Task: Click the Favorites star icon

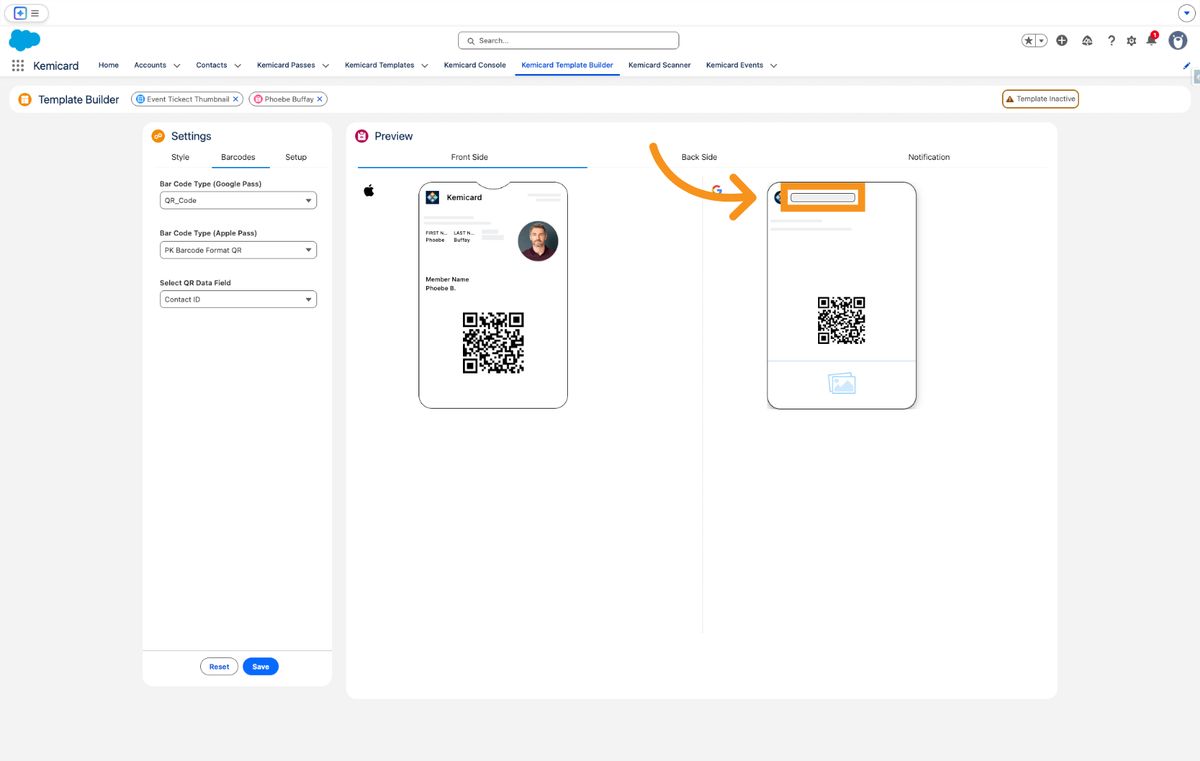Action: coord(1028,40)
